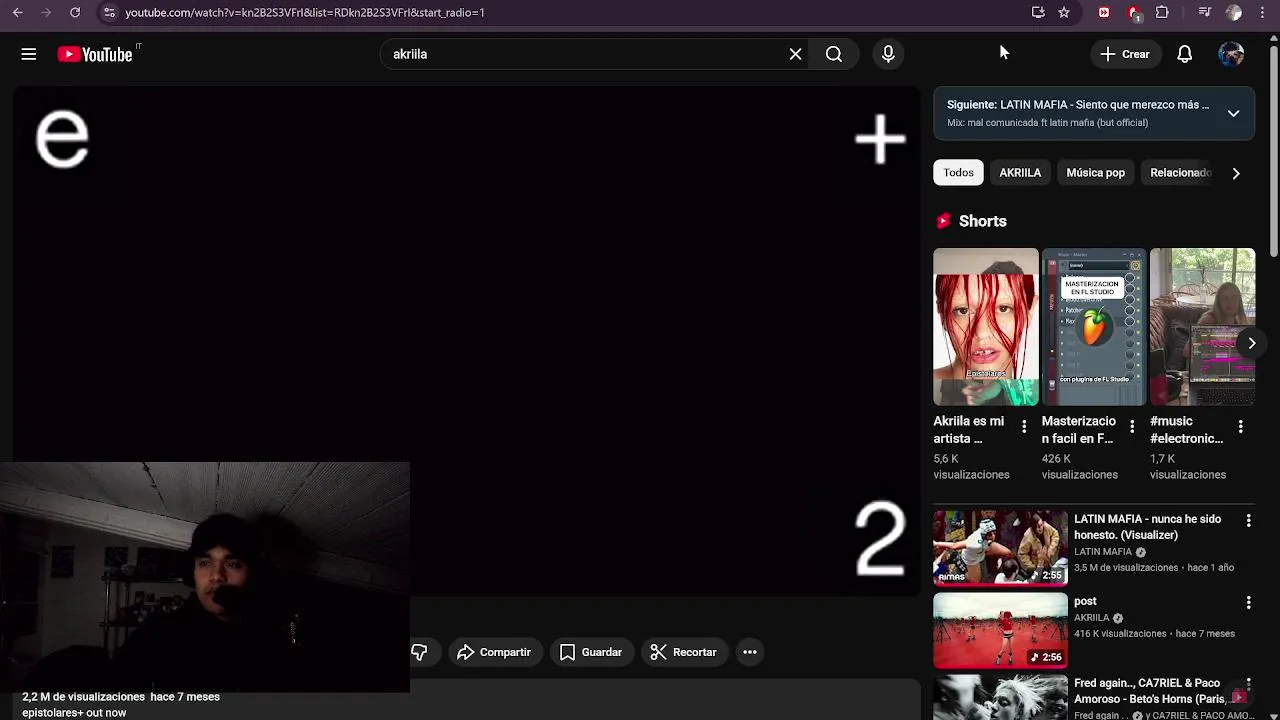
Task: Open the account avatar menu
Action: [x=1231, y=54]
